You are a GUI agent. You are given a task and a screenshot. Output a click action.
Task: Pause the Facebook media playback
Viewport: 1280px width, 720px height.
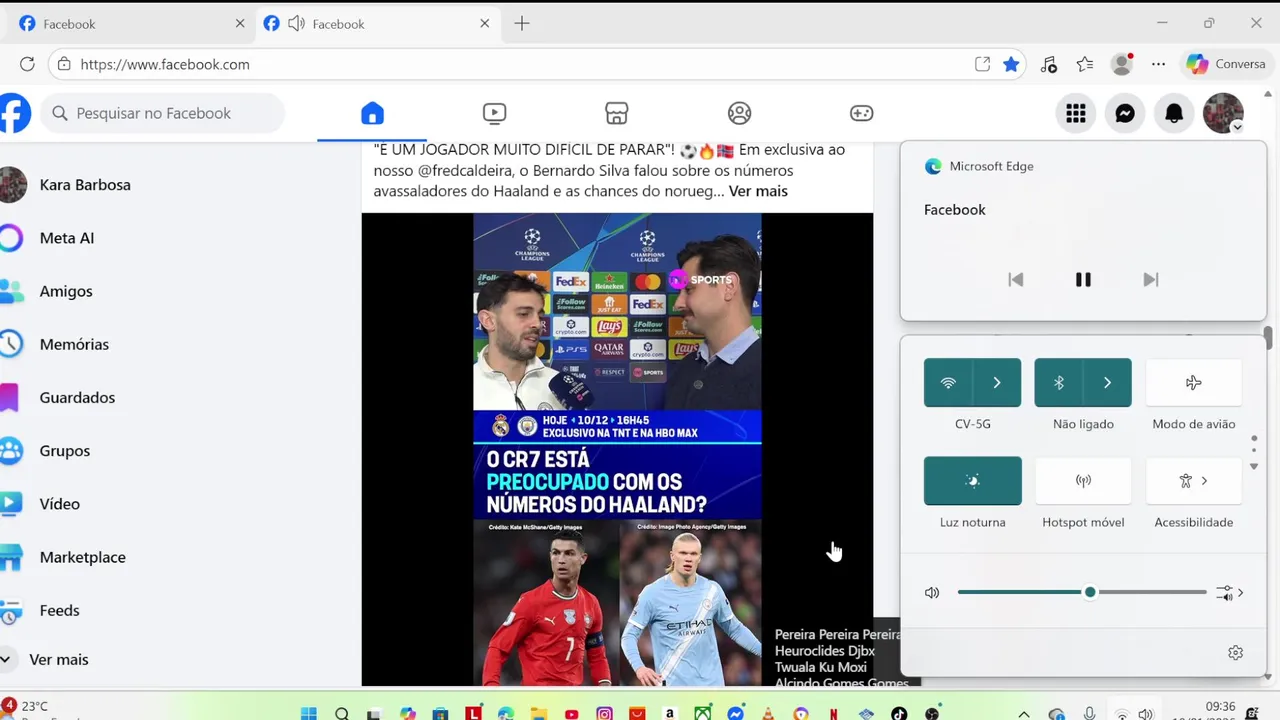click(1083, 280)
